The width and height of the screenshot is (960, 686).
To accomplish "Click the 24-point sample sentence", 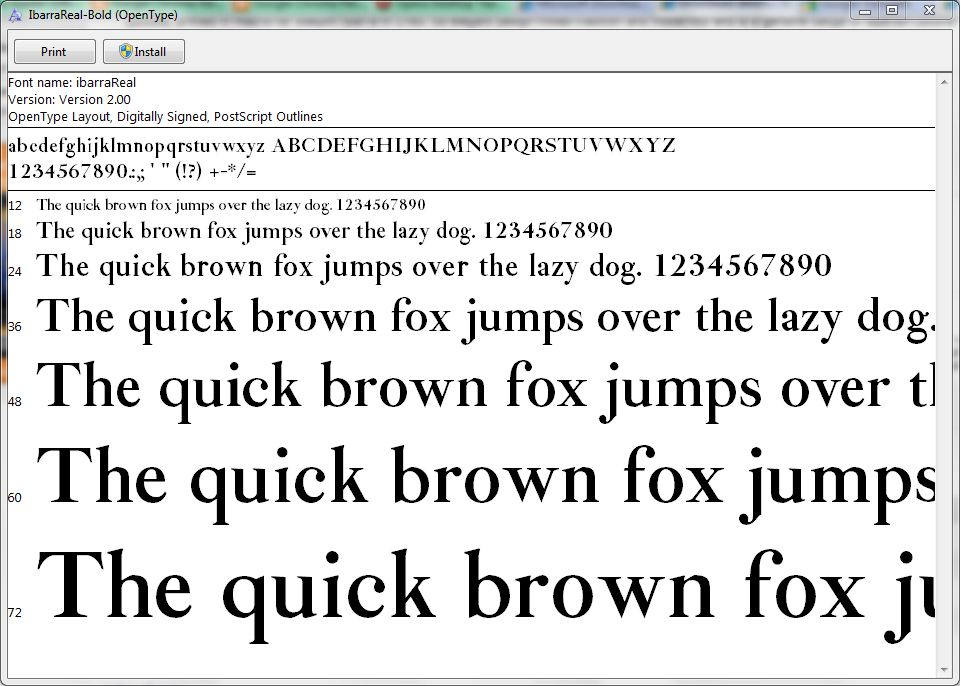I will click(x=434, y=267).
